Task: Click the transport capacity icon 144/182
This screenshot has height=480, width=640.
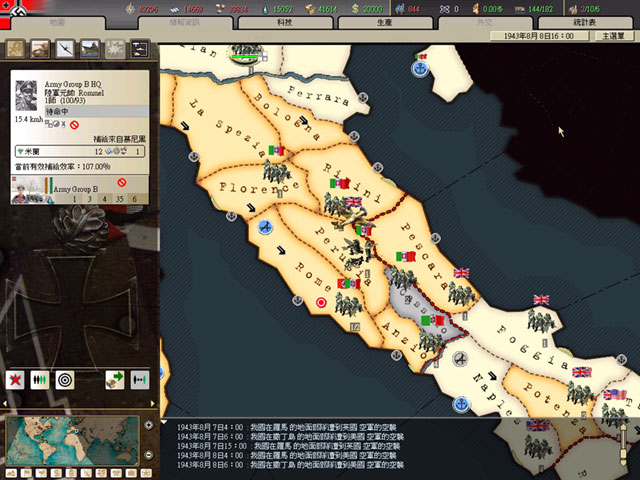Action: (x=519, y=9)
